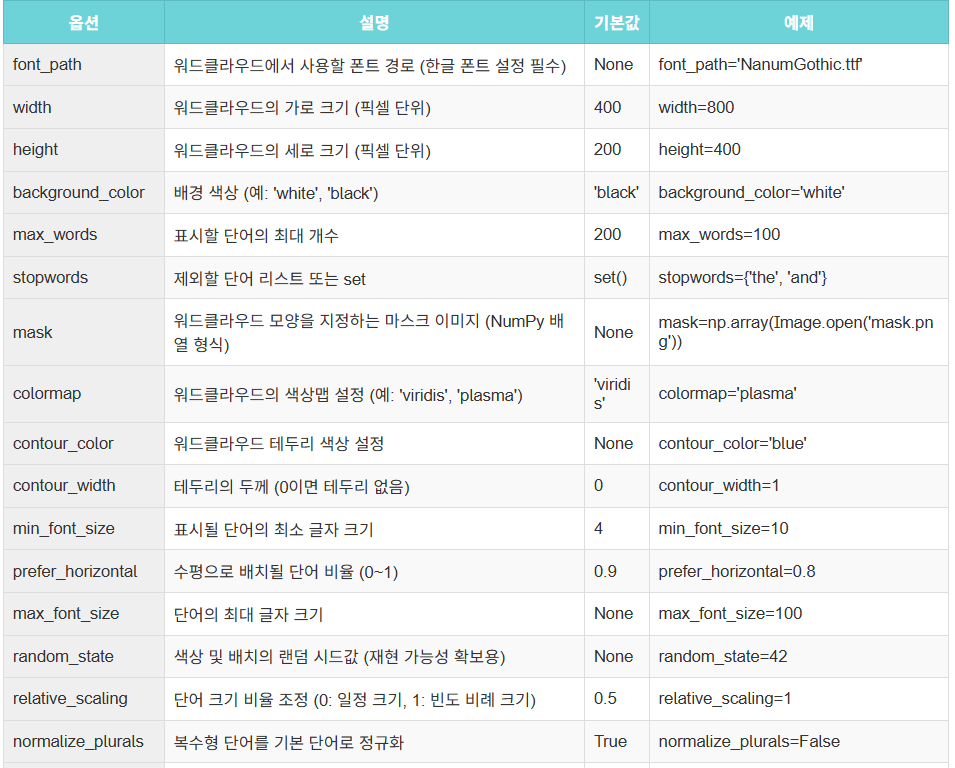Click description 단어의 최대 글자 크기
Screen dimensions: 955x768
pyautogui.click(x=248, y=614)
